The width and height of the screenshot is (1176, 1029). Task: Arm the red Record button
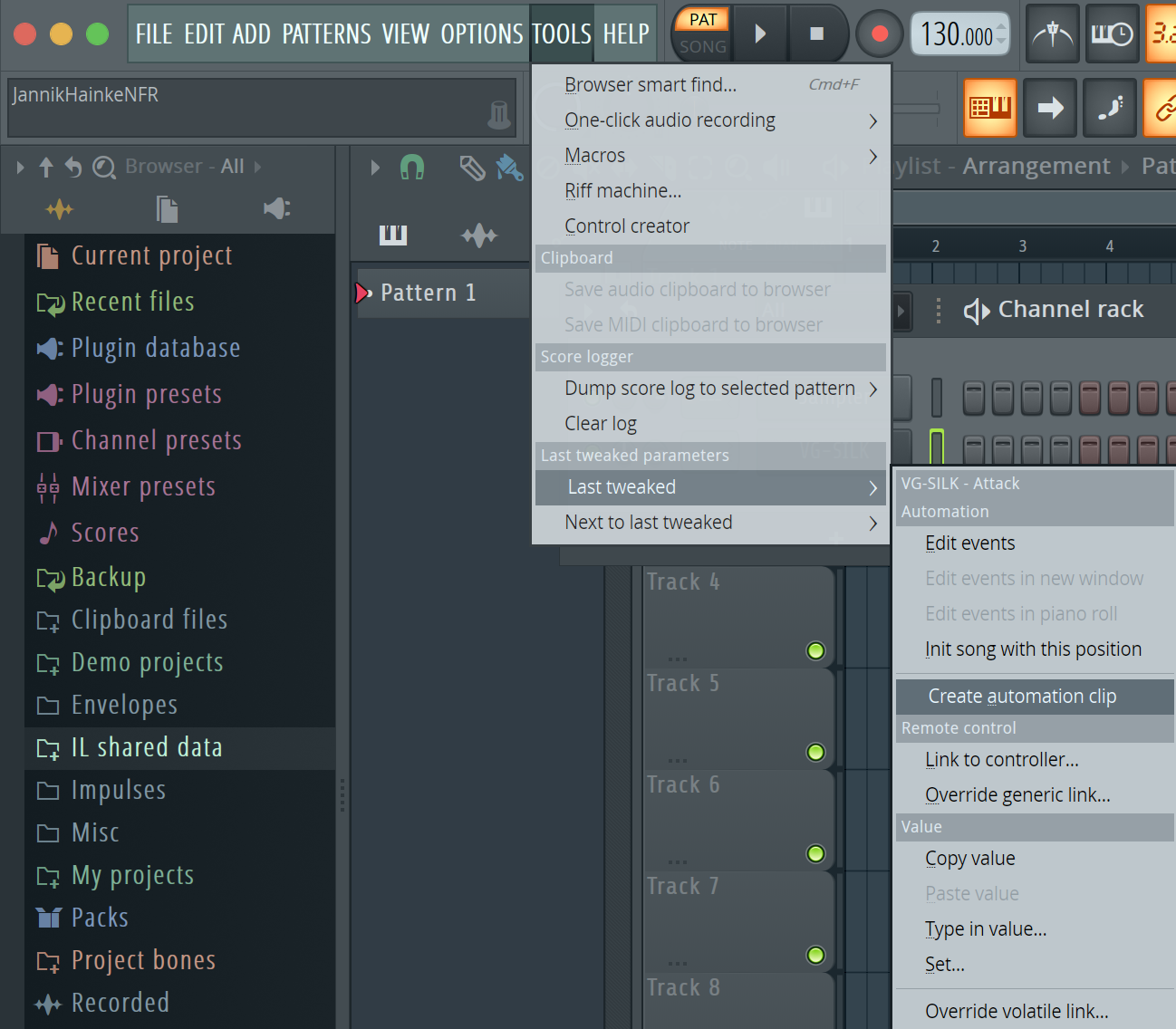tap(879, 34)
